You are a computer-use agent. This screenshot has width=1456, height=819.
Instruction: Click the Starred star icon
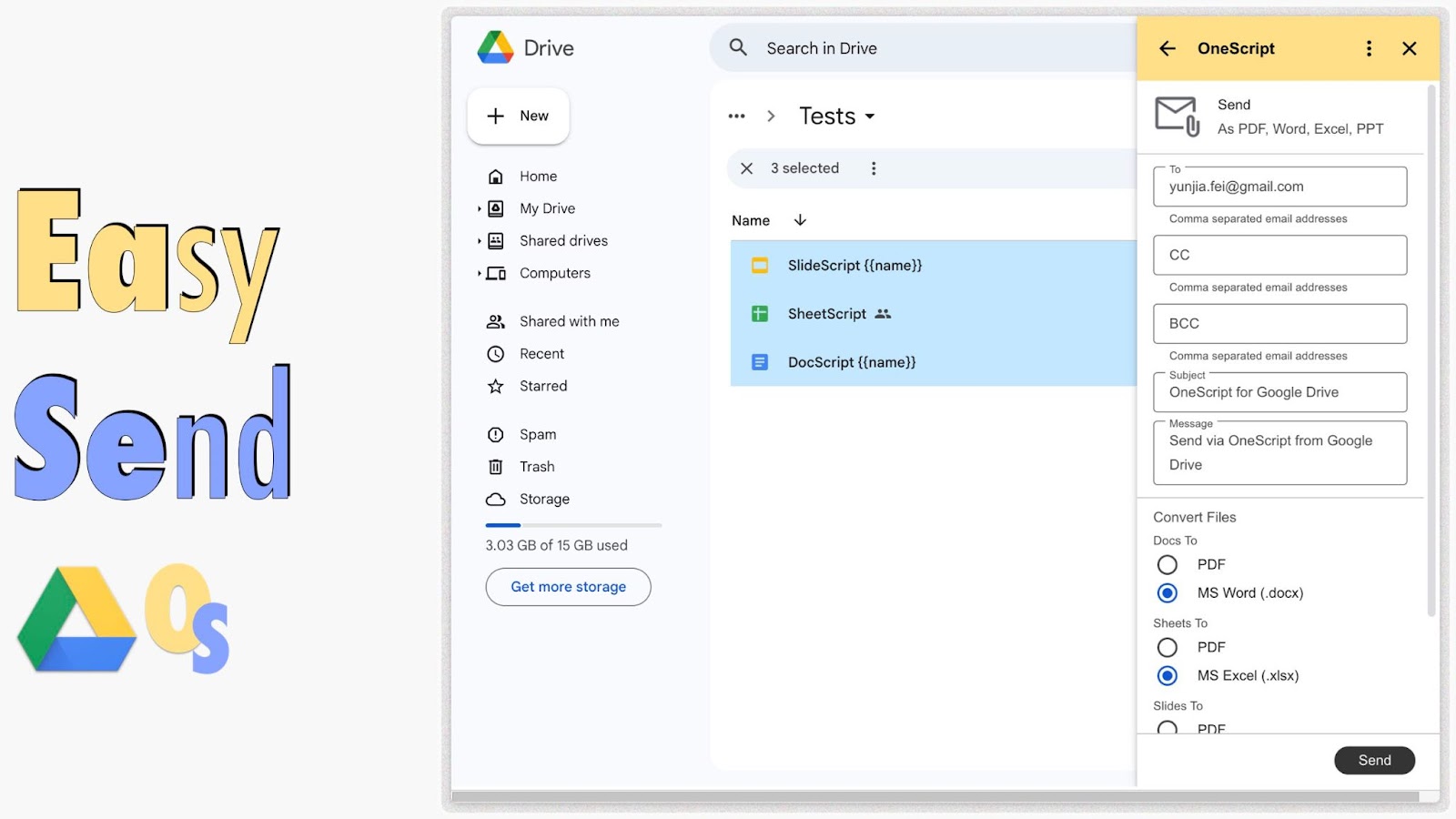click(496, 386)
